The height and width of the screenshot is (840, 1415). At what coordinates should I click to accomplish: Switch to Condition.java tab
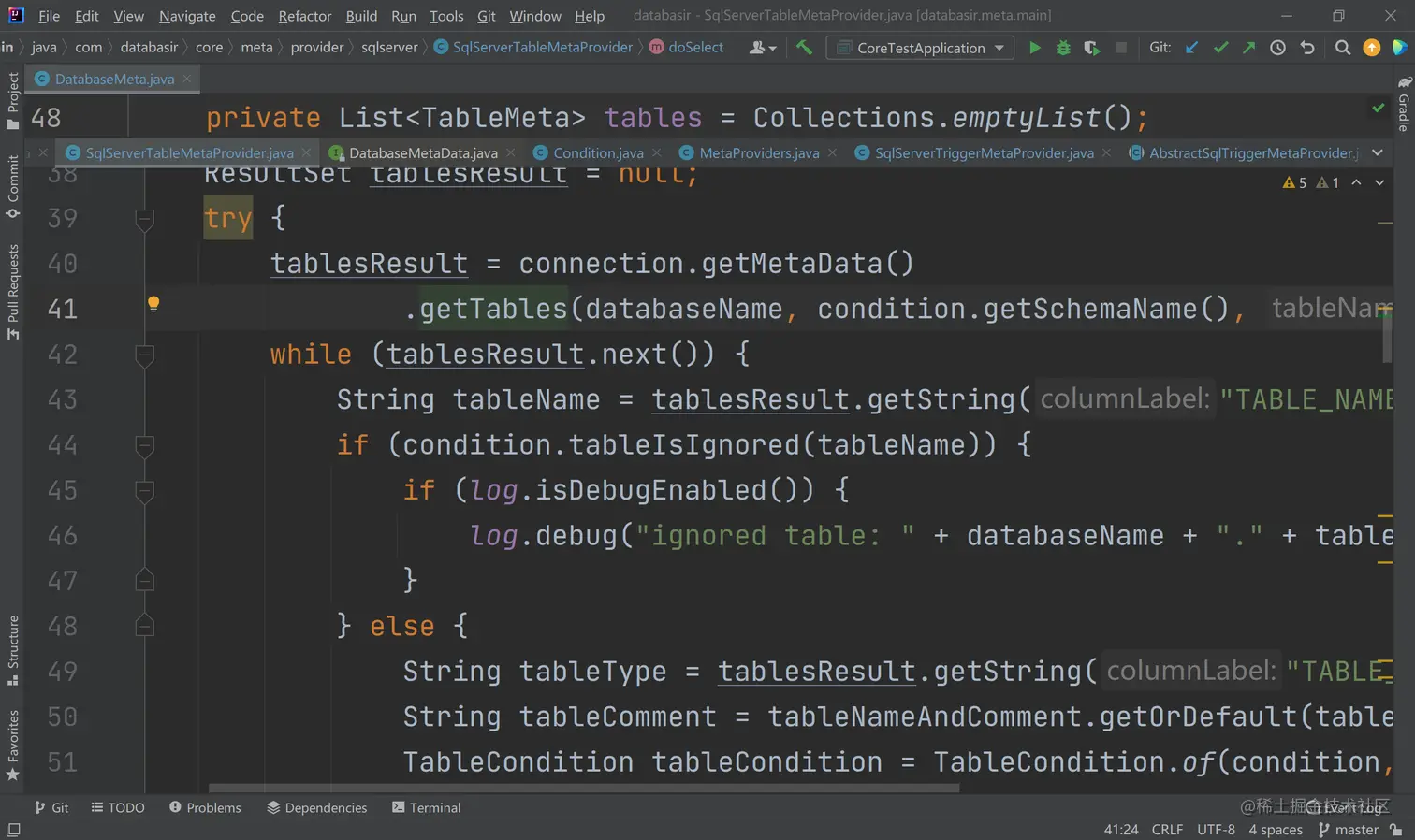coord(598,152)
